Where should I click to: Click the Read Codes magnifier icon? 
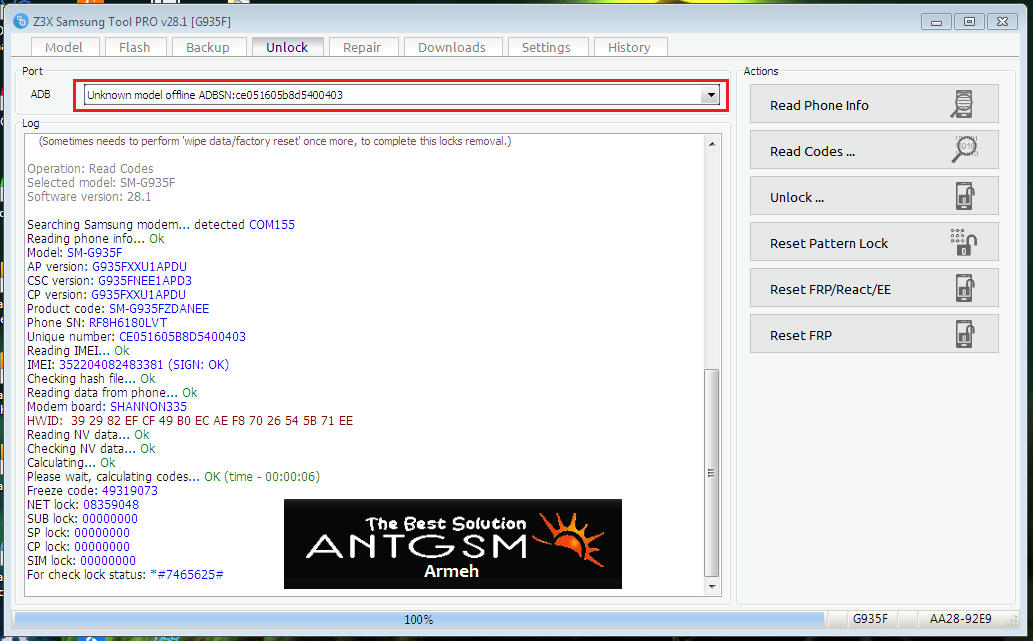pyautogui.click(x=964, y=150)
